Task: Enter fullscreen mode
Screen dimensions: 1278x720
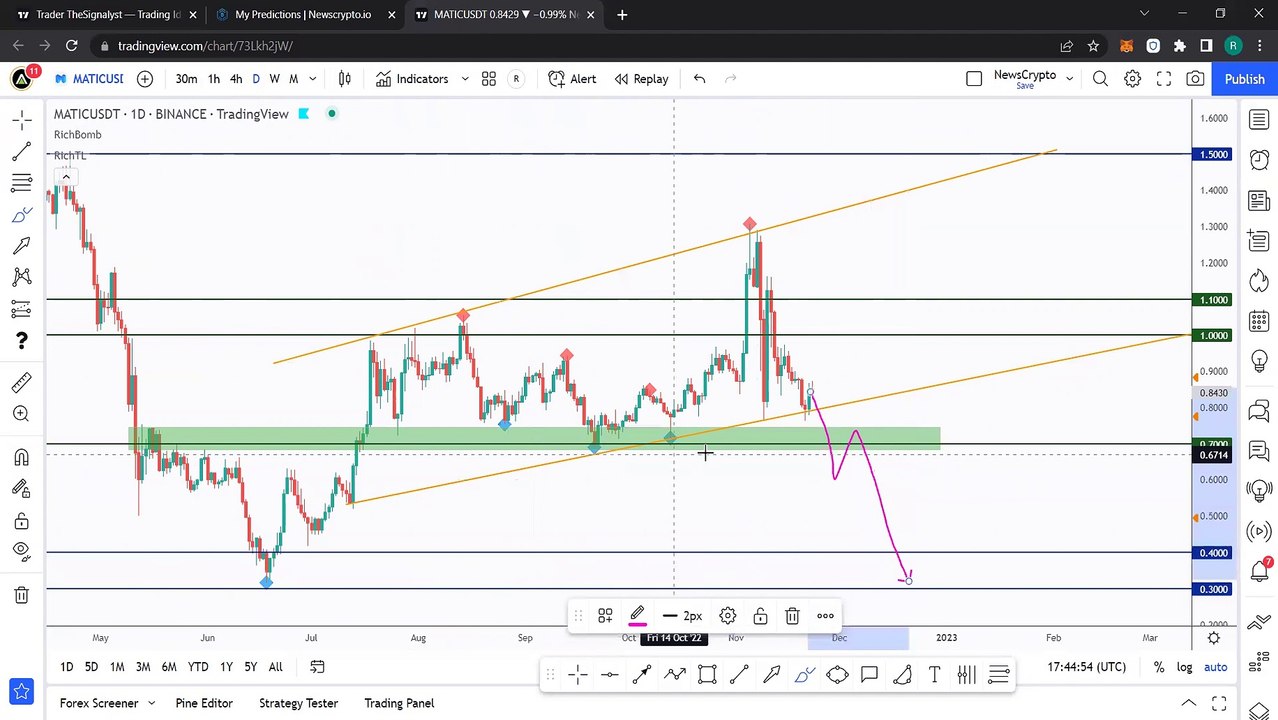Action: (x=1164, y=79)
